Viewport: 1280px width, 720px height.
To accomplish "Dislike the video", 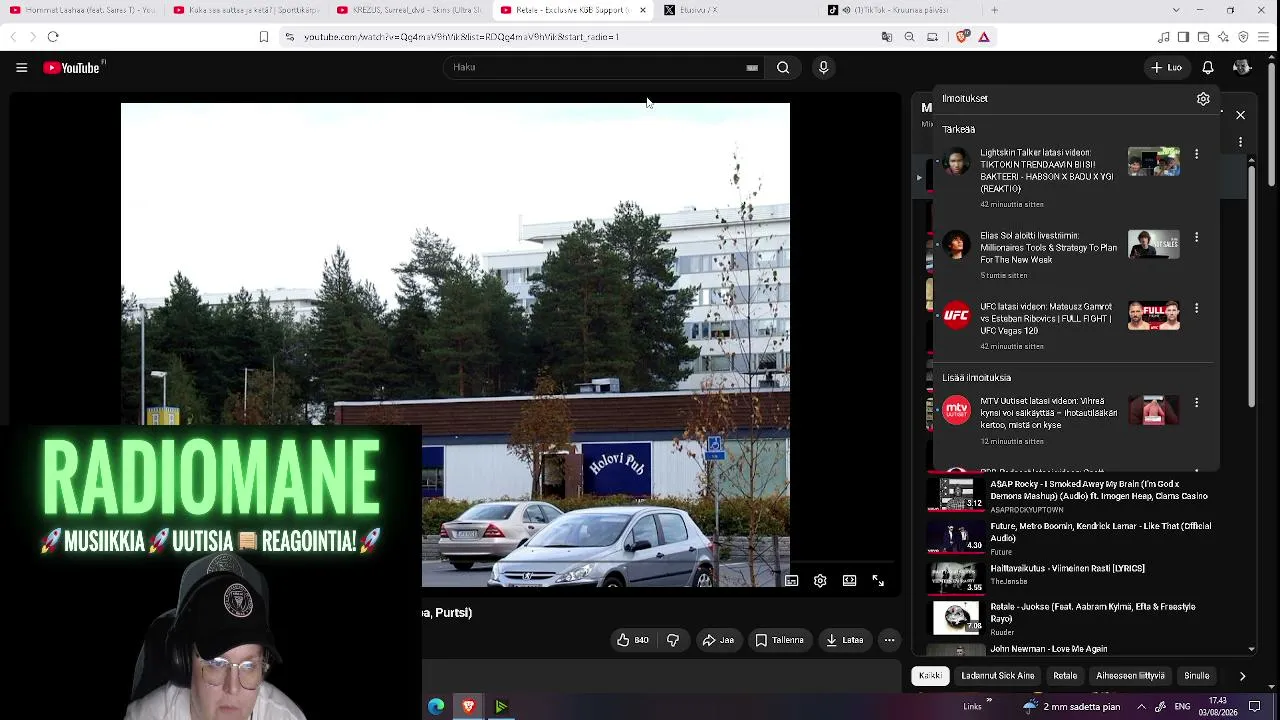I will 673,640.
